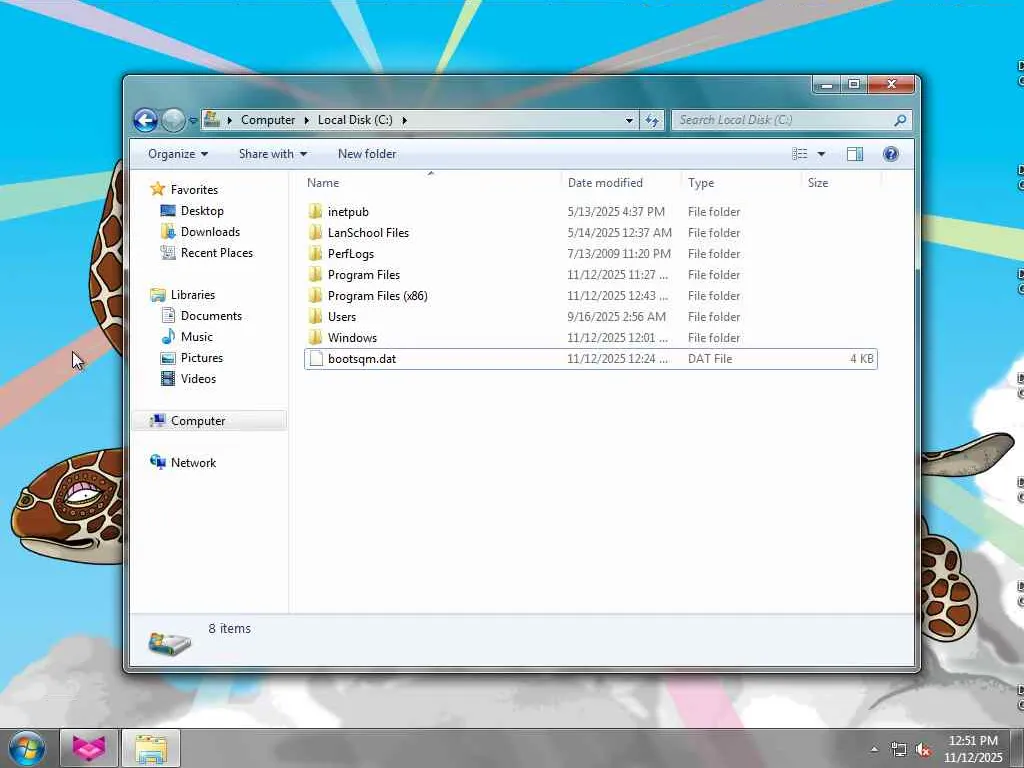Open the Pictures library
This screenshot has height=768, width=1024.
point(202,357)
